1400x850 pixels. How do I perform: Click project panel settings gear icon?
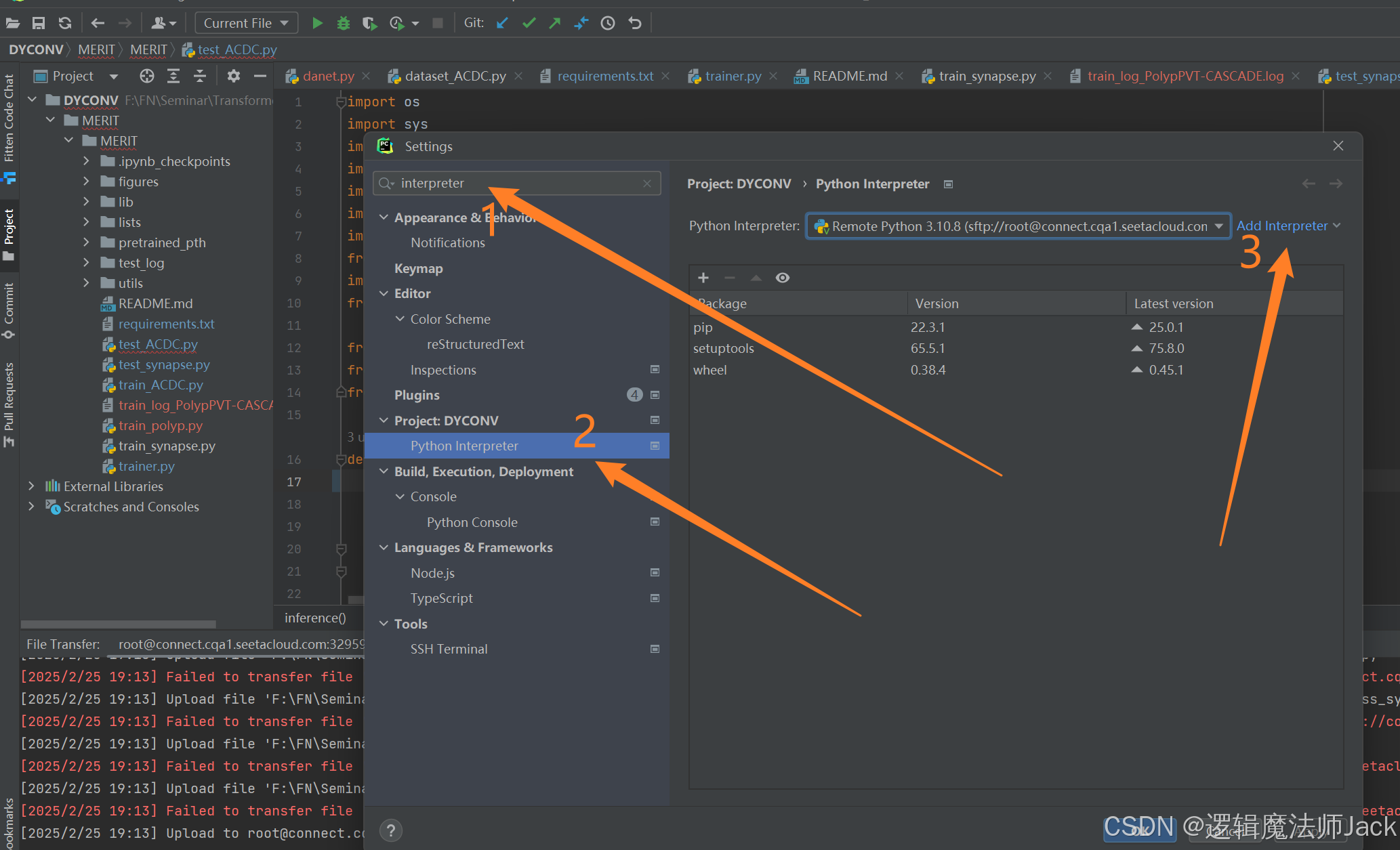234,76
